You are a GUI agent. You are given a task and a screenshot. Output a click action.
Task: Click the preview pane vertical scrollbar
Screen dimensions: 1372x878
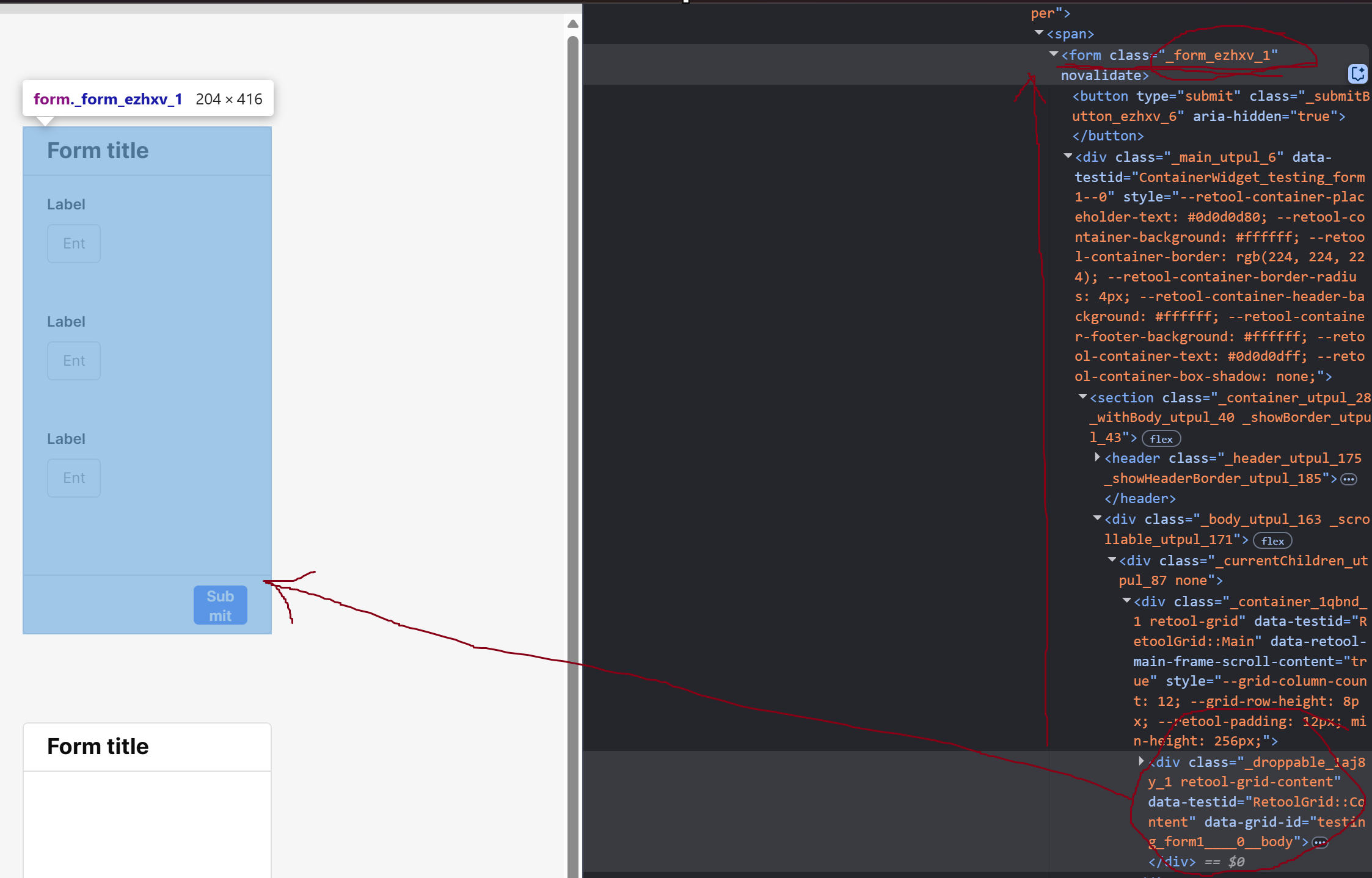coord(572,457)
